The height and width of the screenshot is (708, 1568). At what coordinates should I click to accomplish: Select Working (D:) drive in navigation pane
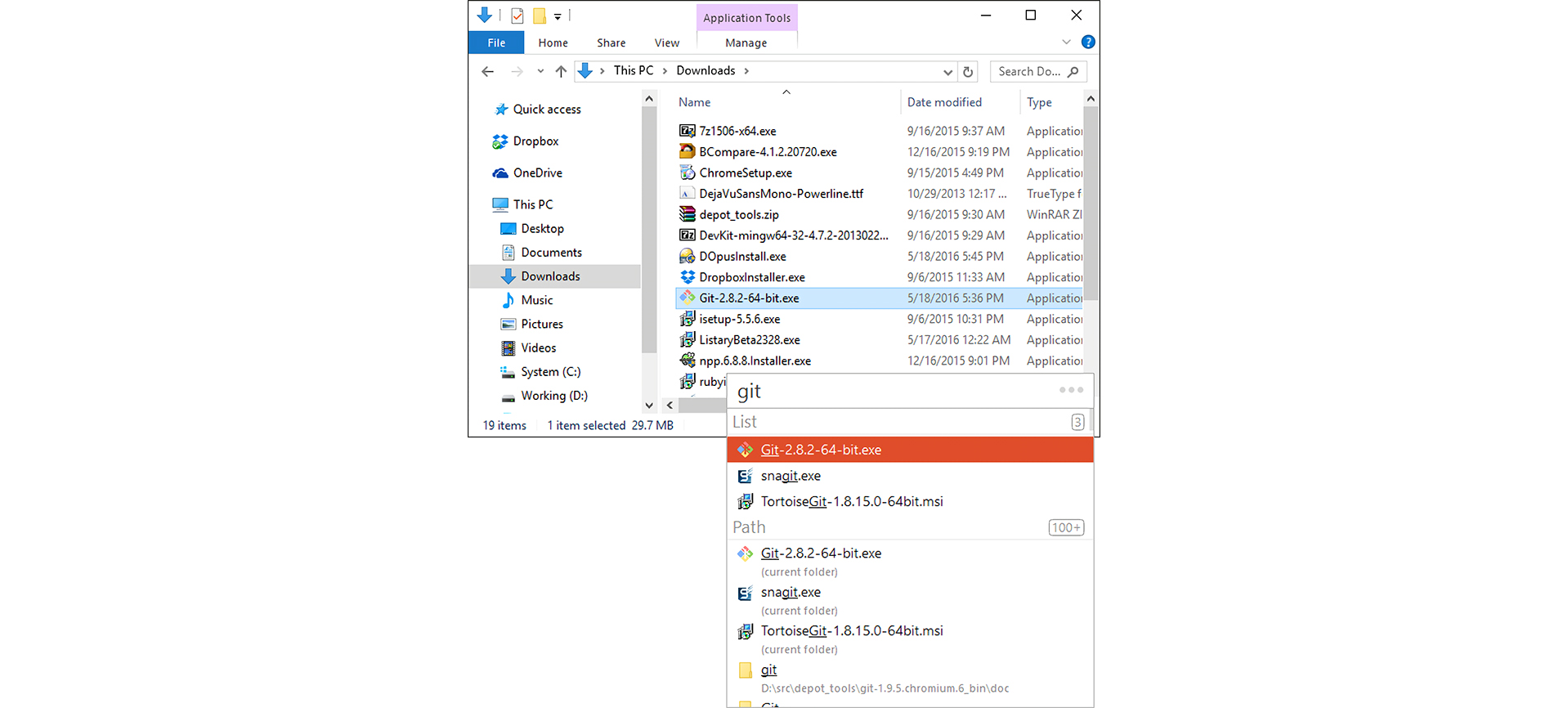(554, 396)
